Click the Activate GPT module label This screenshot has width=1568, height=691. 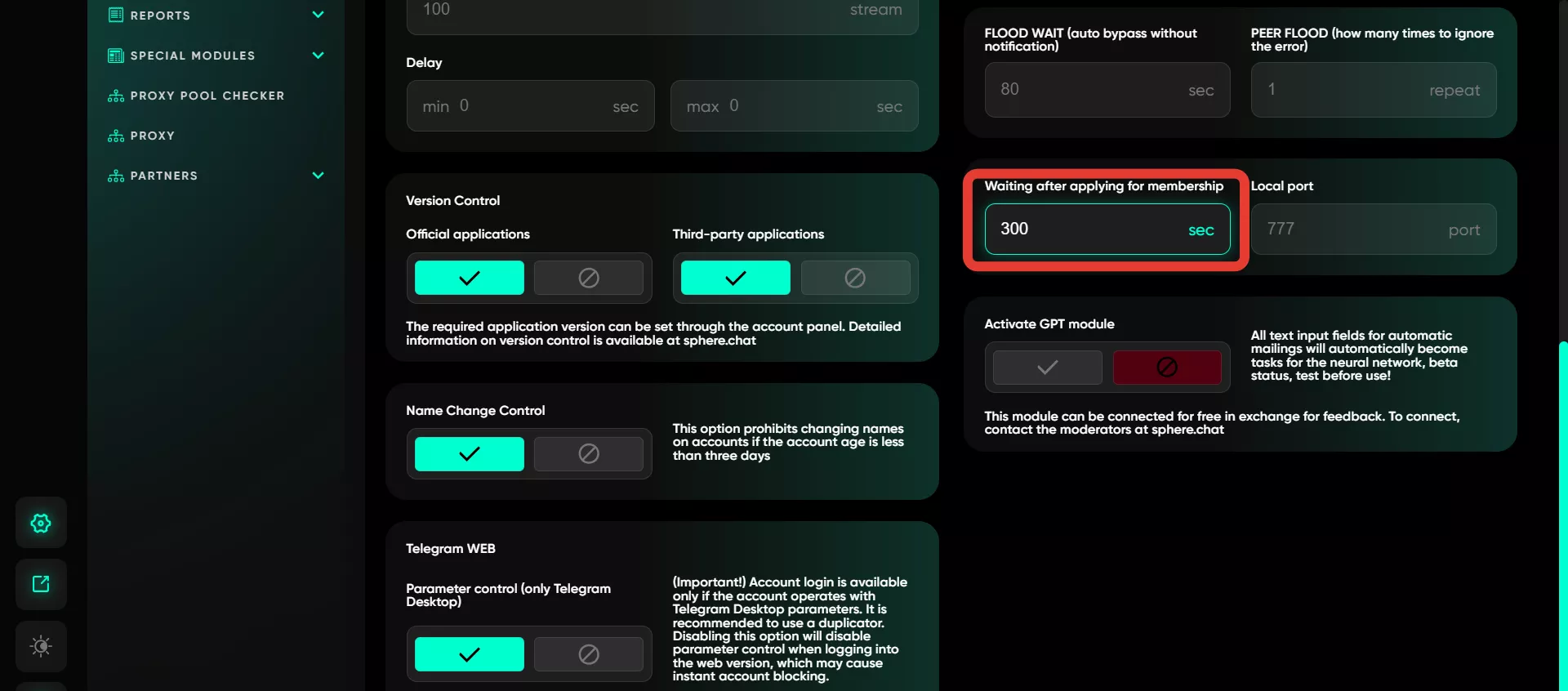pos(1049,324)
